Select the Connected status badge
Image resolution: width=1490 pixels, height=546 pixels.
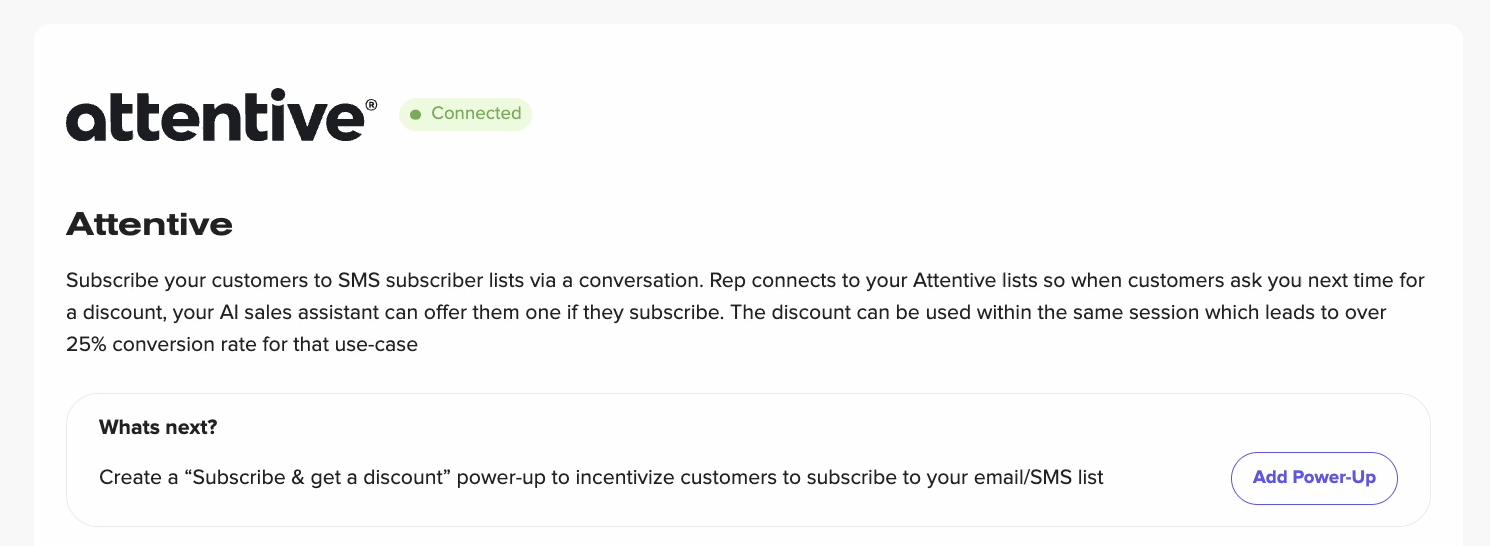(466, 114)
